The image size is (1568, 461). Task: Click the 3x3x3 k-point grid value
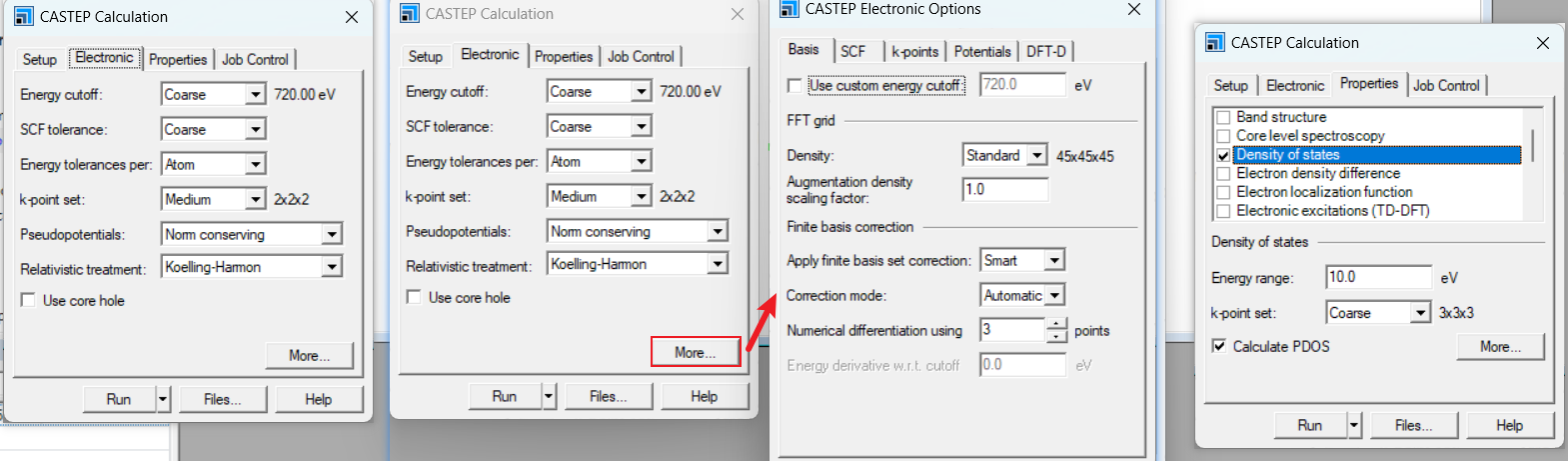[x=1456, y=313]
